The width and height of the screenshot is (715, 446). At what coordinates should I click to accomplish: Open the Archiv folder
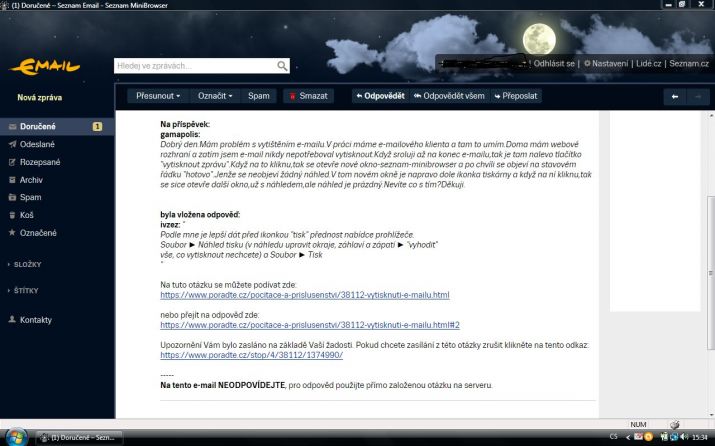click(31, 180)
